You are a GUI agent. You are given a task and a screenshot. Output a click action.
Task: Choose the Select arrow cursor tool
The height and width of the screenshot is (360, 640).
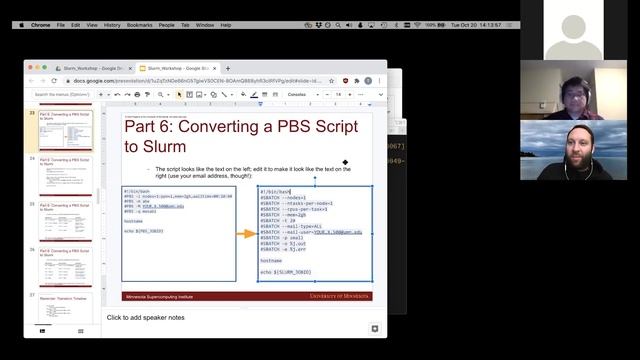[179, 95]
